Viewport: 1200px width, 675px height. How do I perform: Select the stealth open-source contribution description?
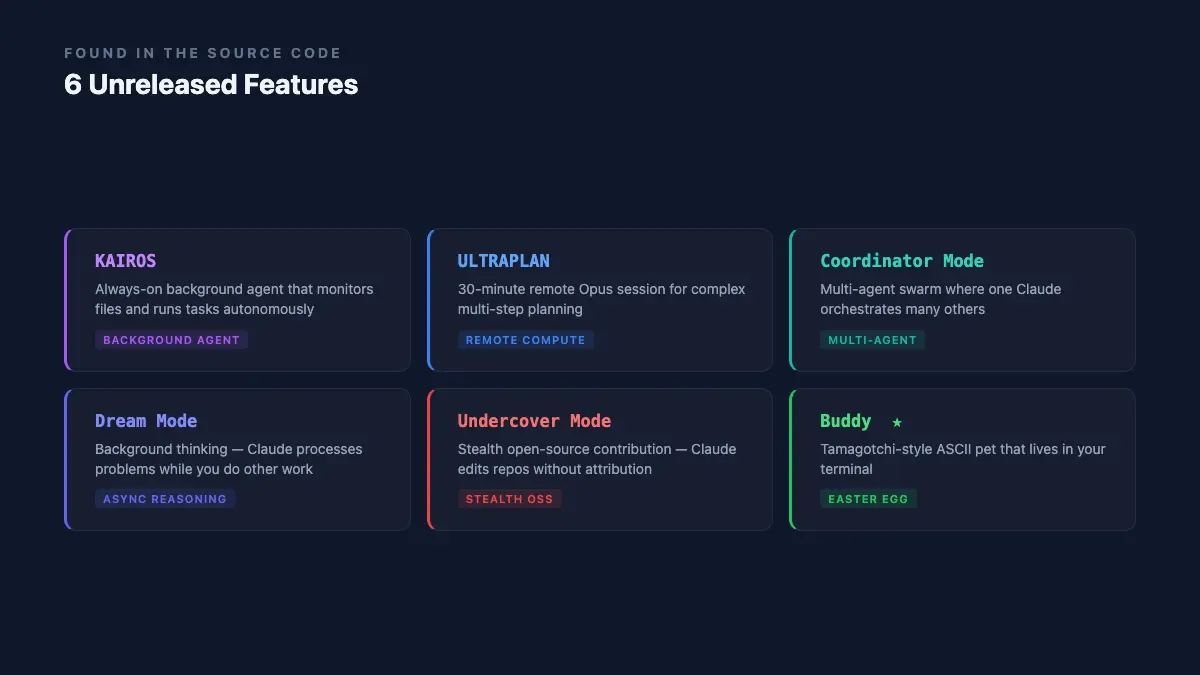pos(596,459)
